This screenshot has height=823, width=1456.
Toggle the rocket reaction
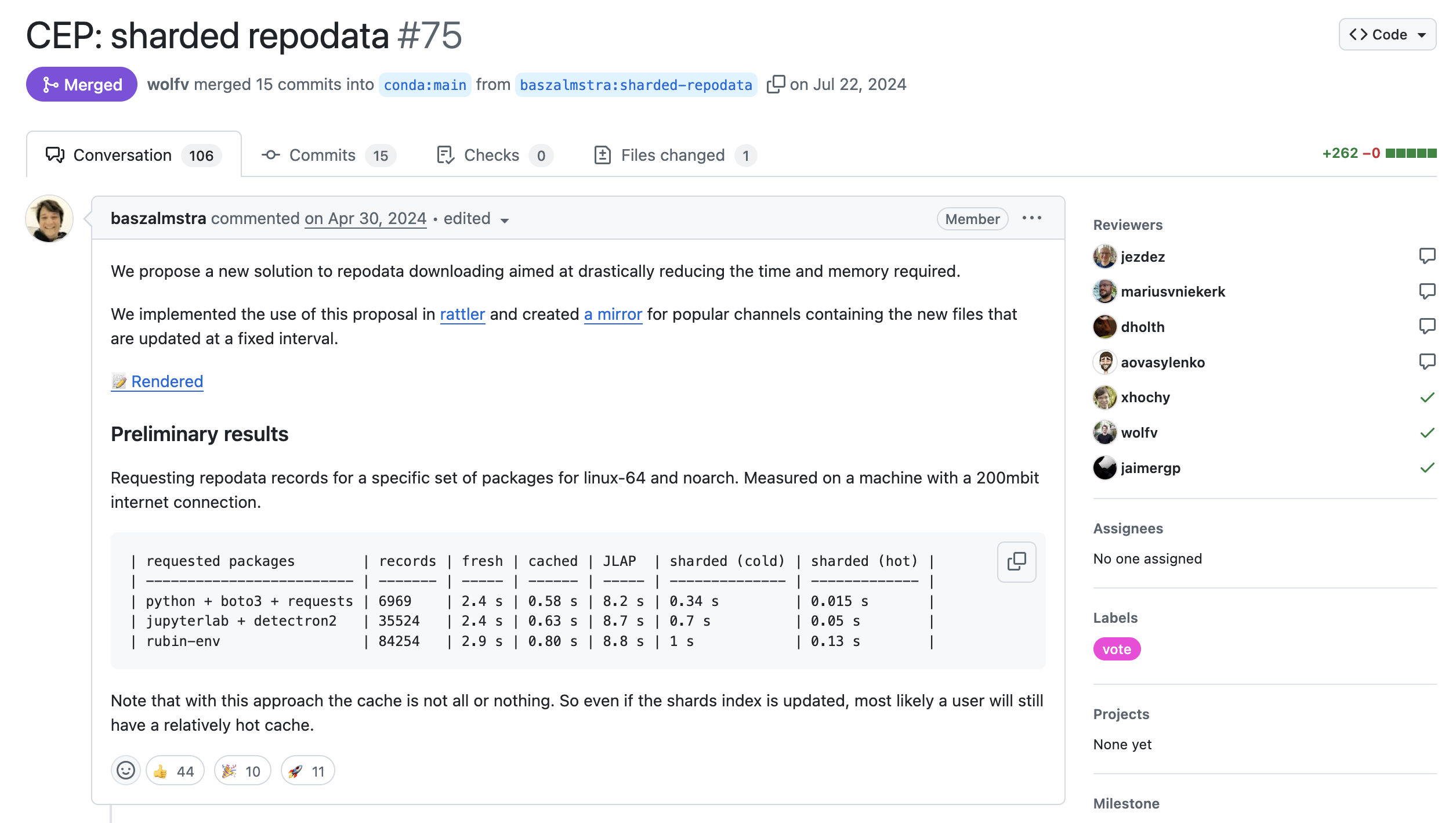click(x=307, y=771)
